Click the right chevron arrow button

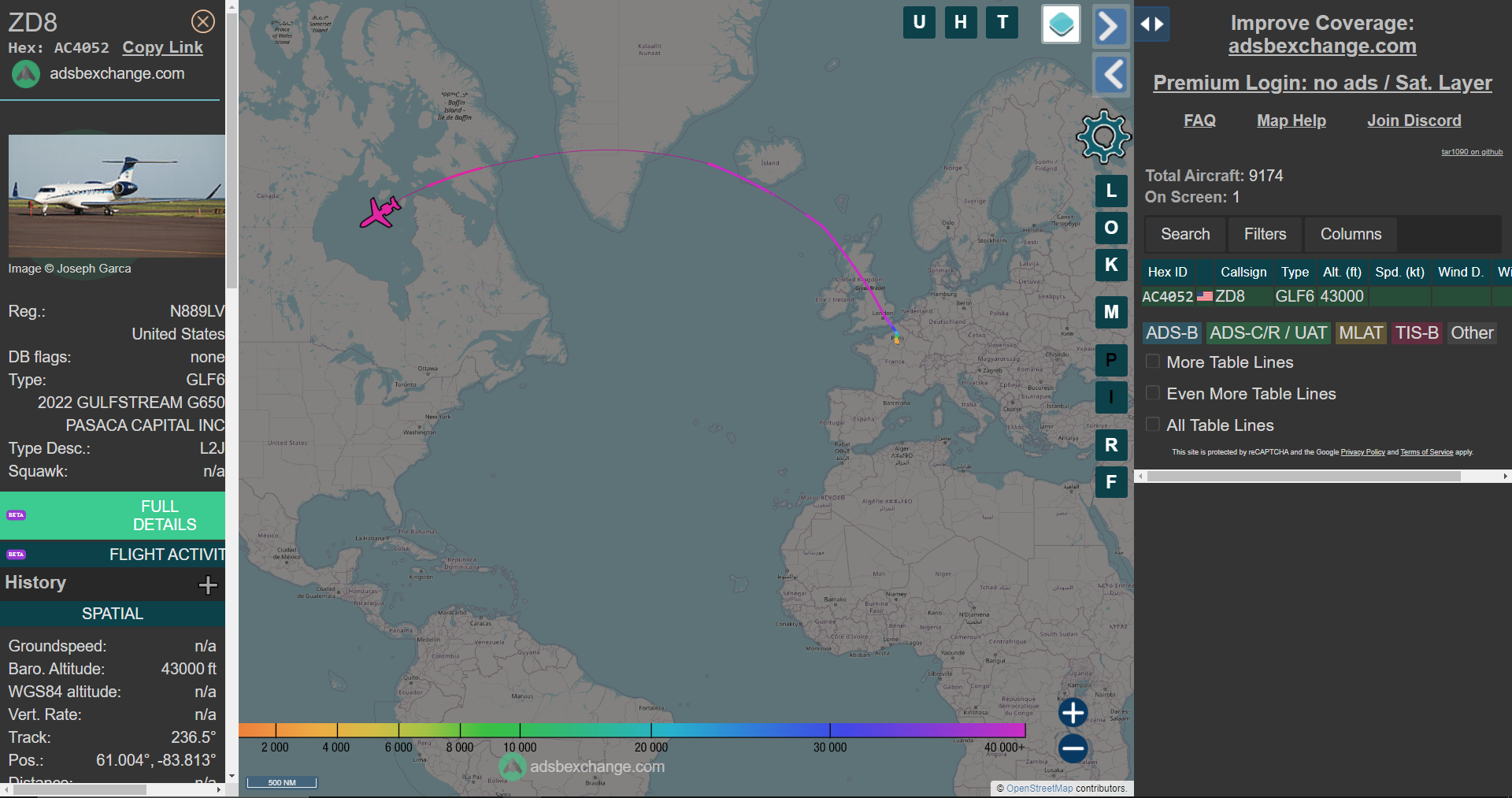point(1110,26)
